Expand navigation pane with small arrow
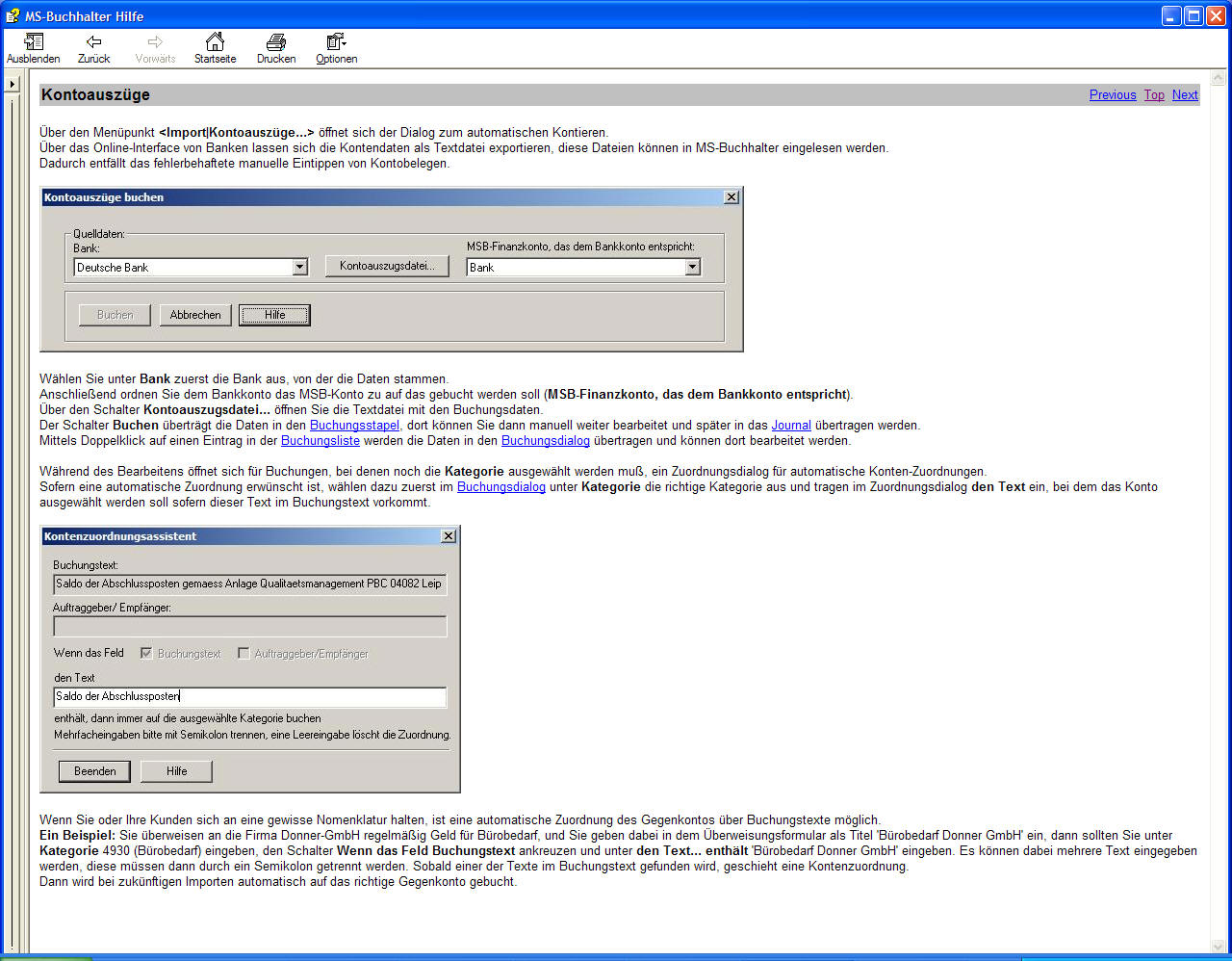Screen dimensions: 1232x961 pos(13,85)
